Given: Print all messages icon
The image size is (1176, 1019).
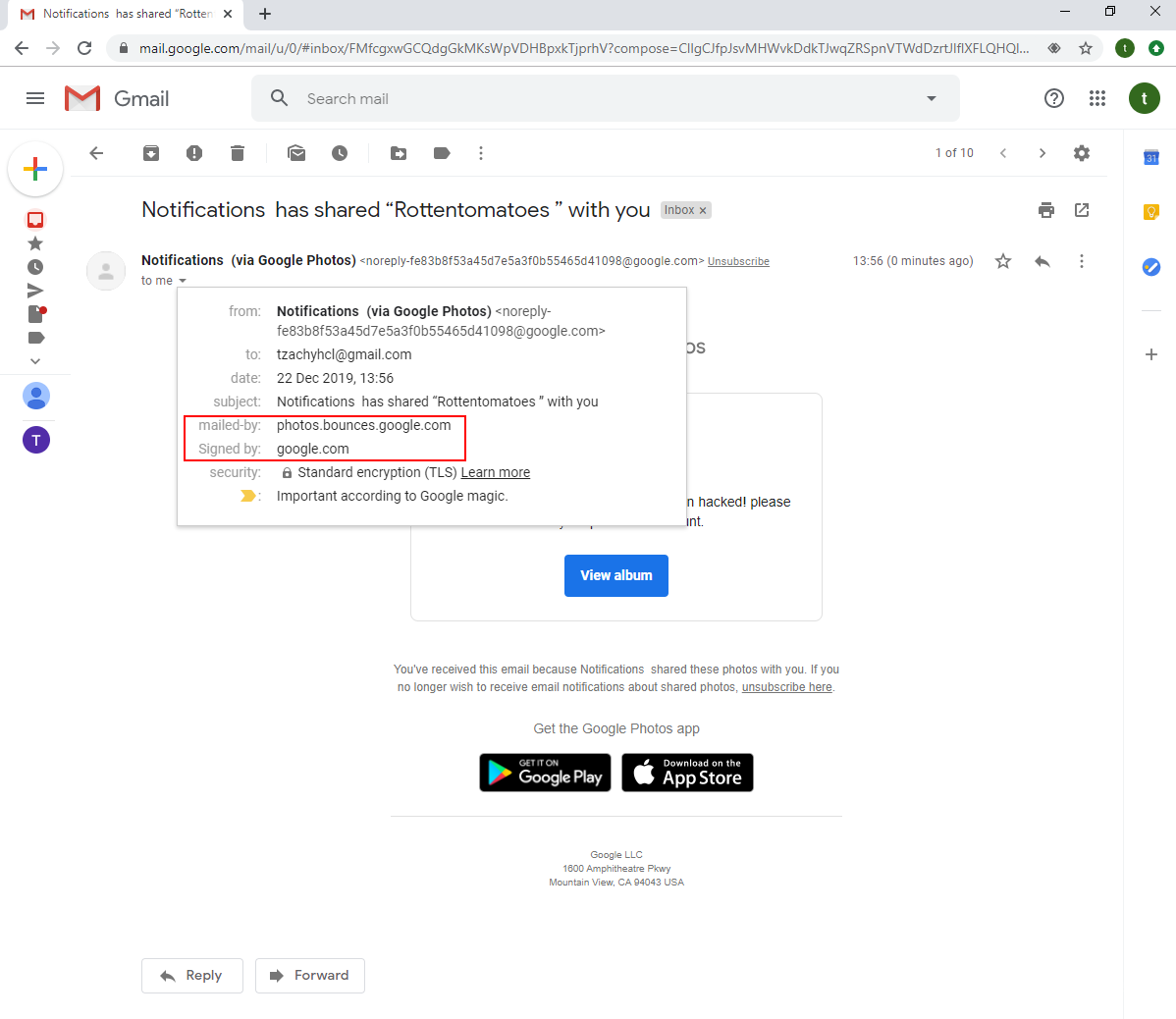Looking at the screenshot, I should 1046,210.
